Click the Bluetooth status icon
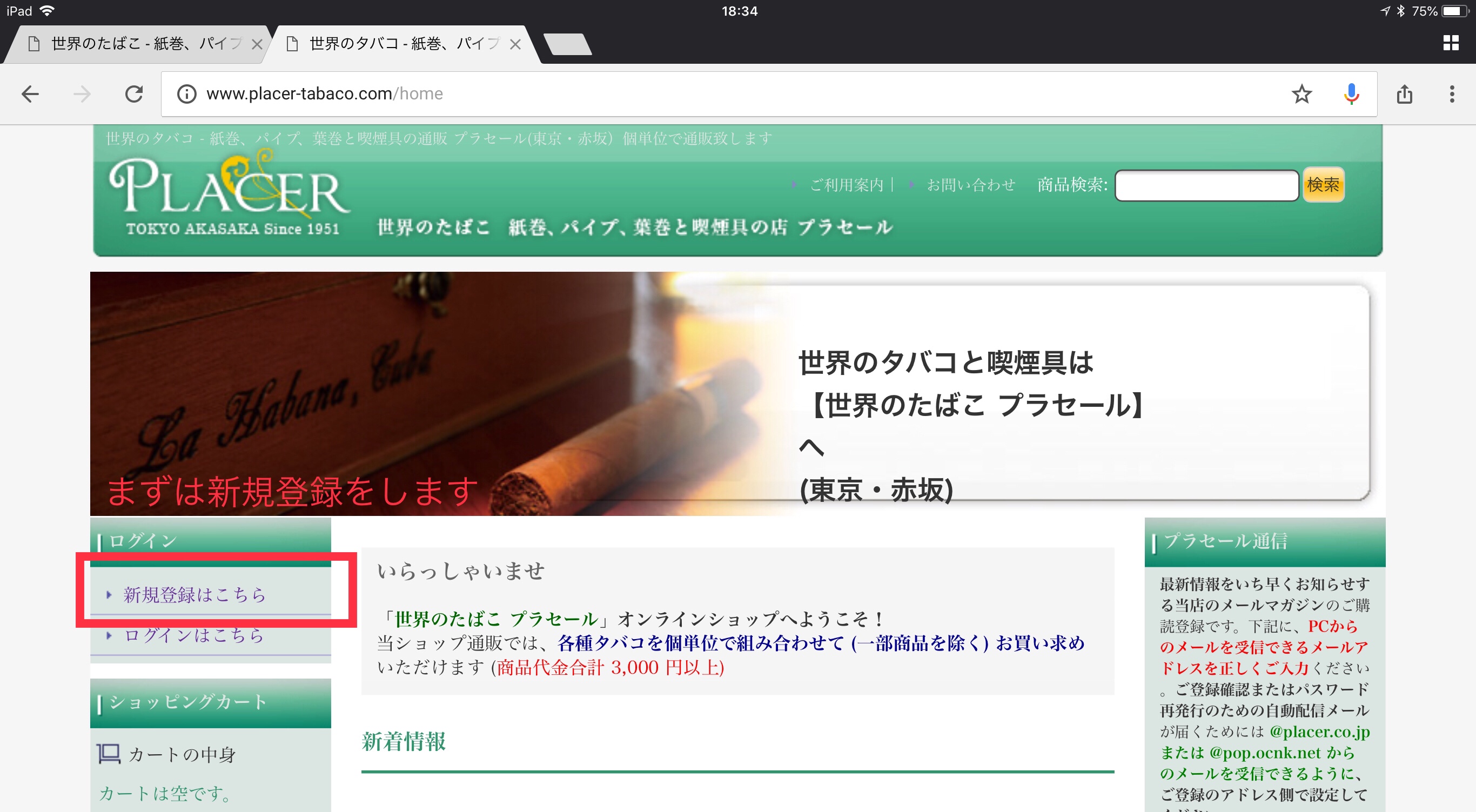 1400,11
